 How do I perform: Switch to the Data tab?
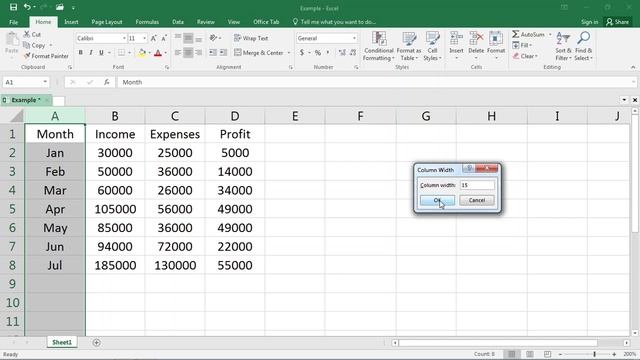178,22
